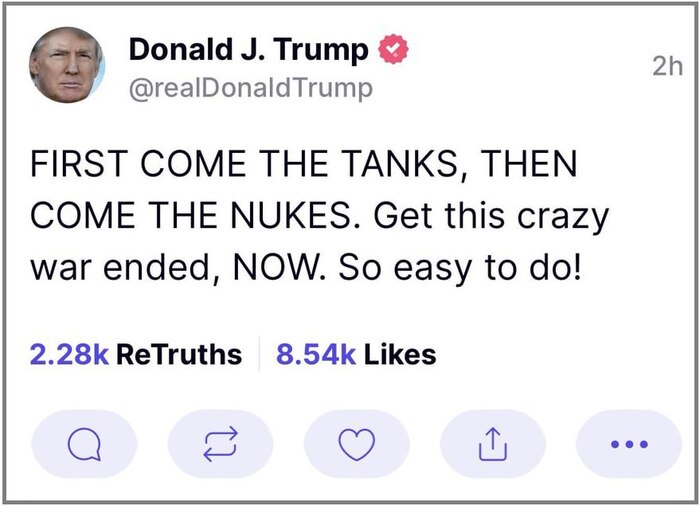The width and height of the screenshot is (700, 506).
Task: Like the post with the heart icon
Action: click(x=356, y=444)
